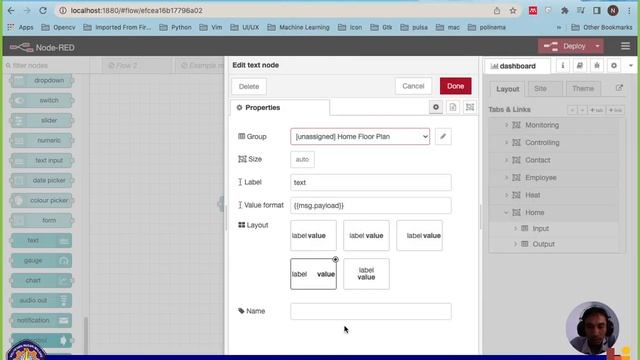Select the Properties tab in the editor
This screenshot has width=640, height=360.
280,107
